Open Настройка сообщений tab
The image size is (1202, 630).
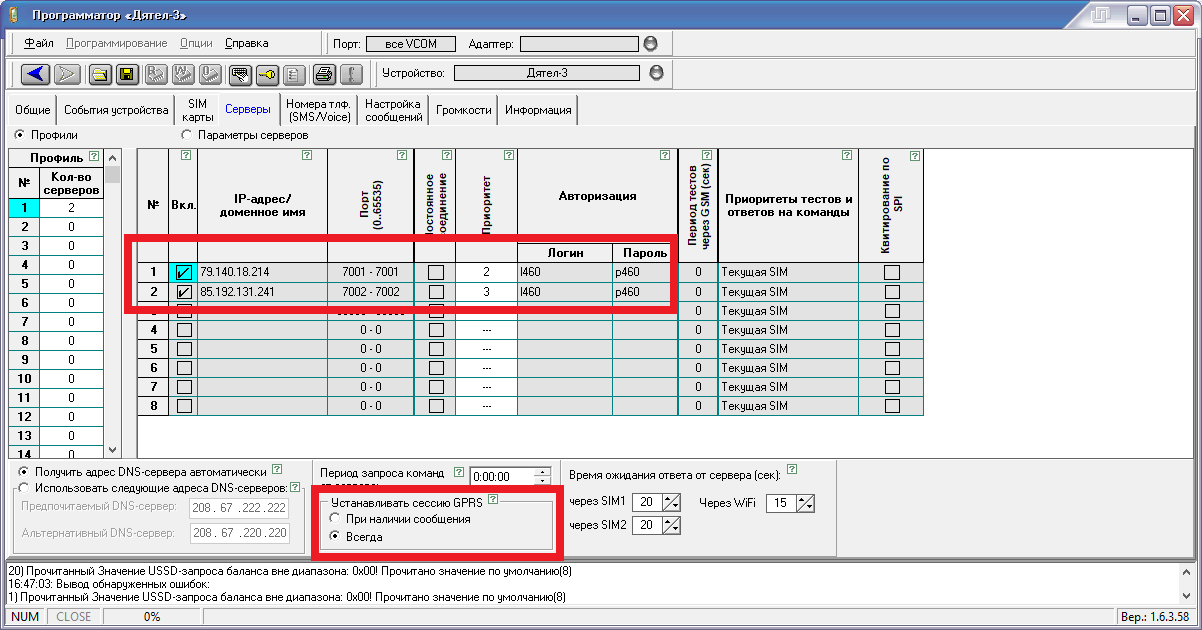click(x=393, y=110)
